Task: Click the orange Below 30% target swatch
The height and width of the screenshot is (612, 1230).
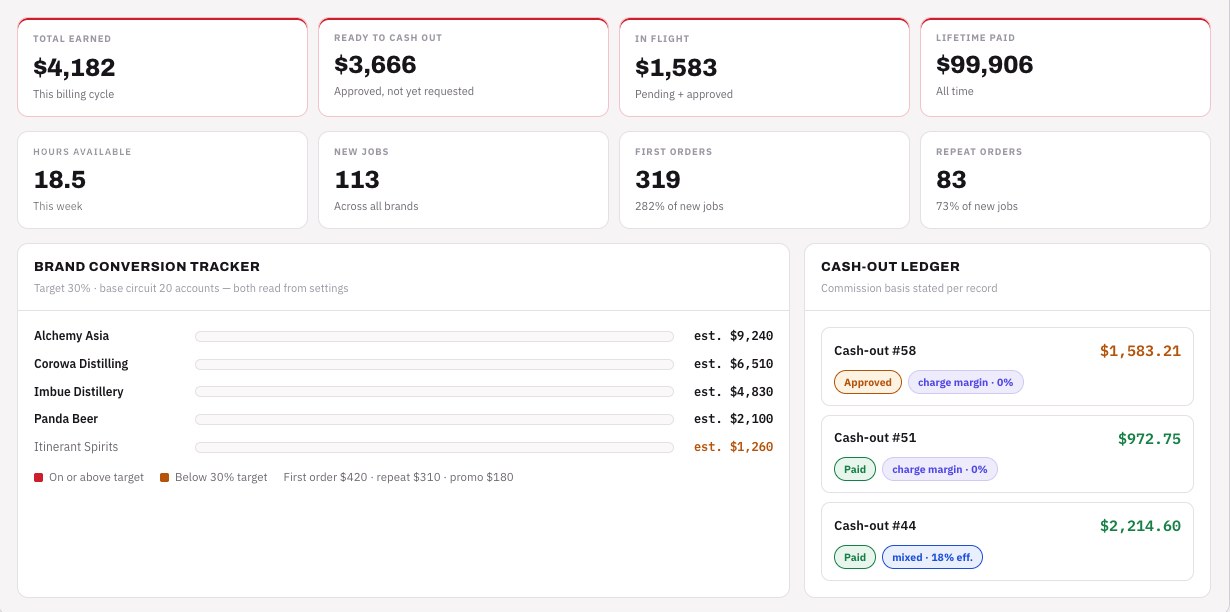Action: click(165, 478)
